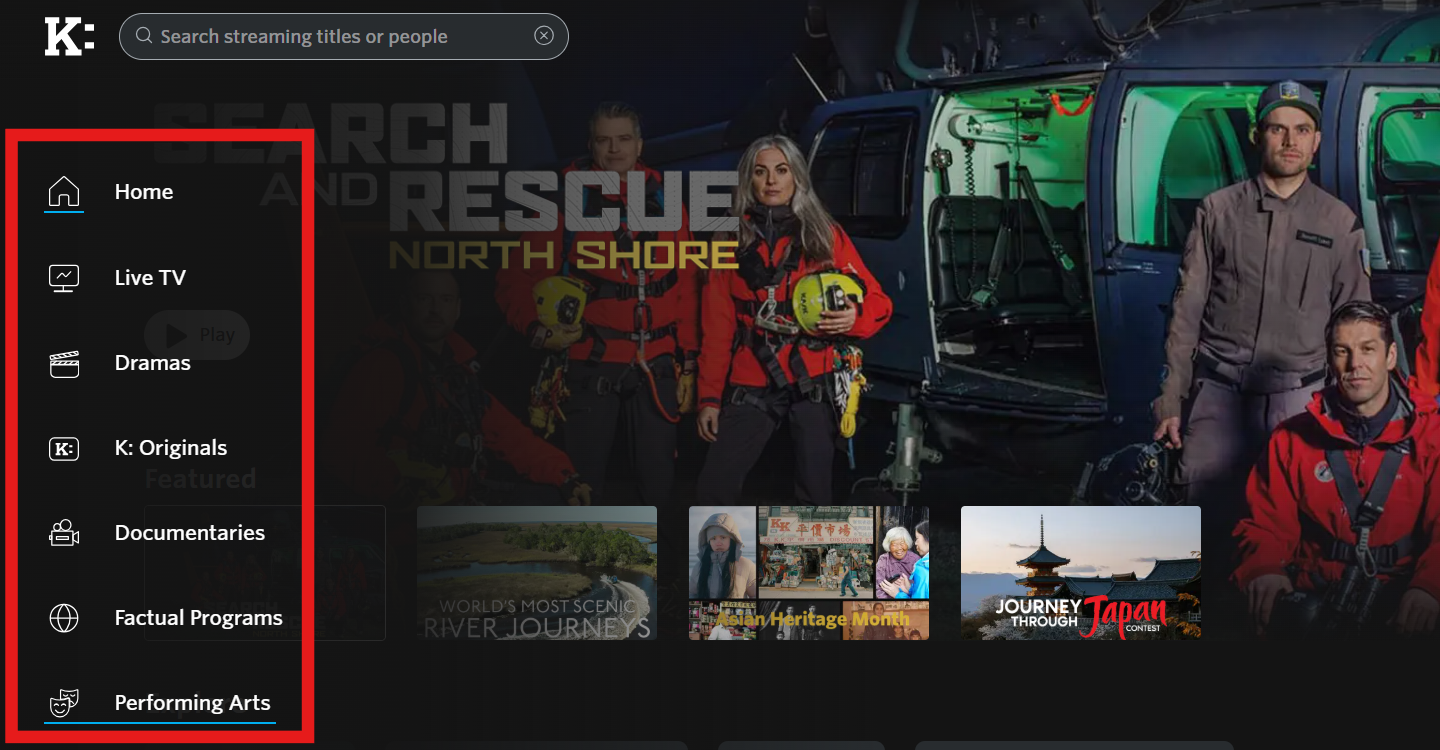Choose the Documentaries video camera icon
The height and width of the screenshot is (750, 1440).
(64, 533)
